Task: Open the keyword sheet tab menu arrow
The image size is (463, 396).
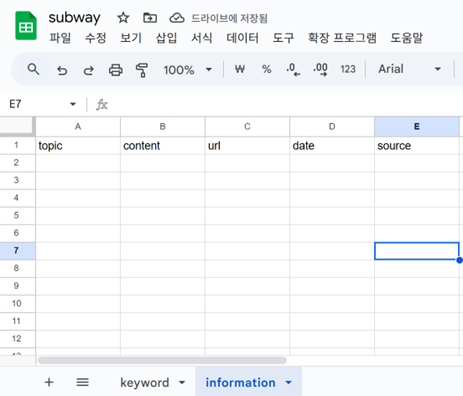Action: (x=182, y=382)
